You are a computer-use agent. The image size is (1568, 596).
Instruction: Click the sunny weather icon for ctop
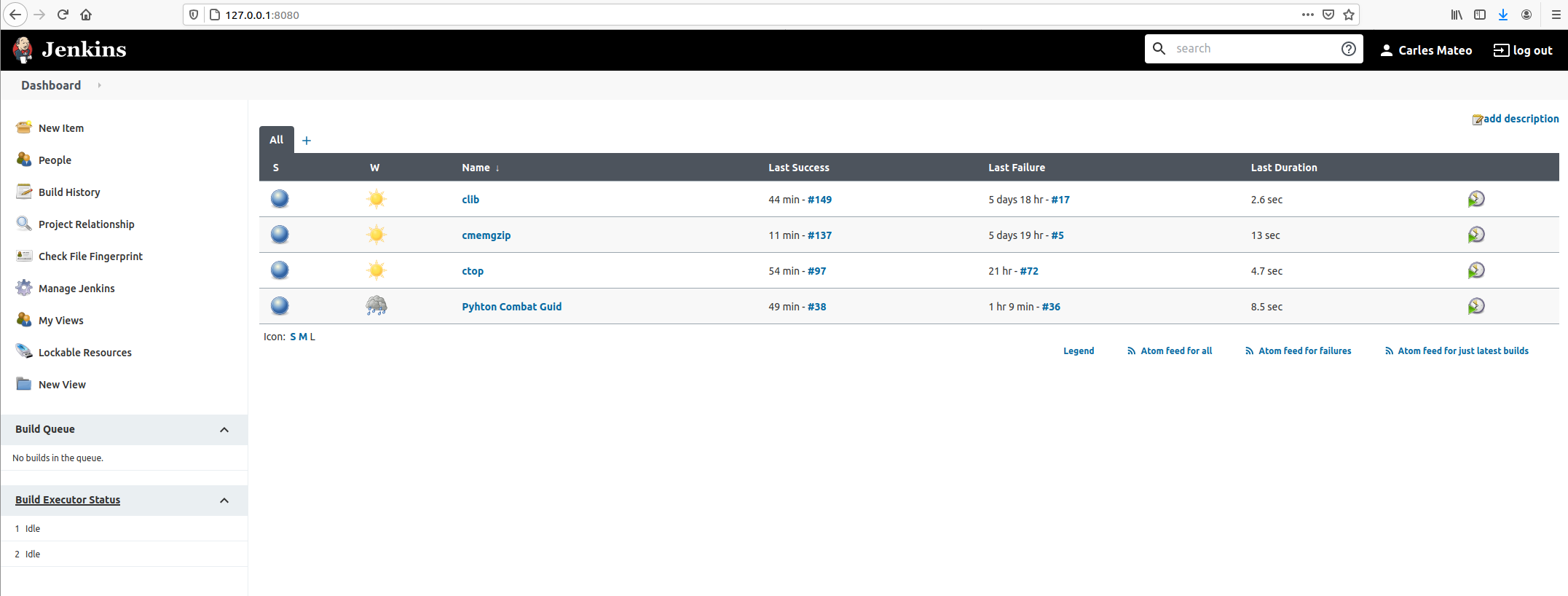(377, 270)
